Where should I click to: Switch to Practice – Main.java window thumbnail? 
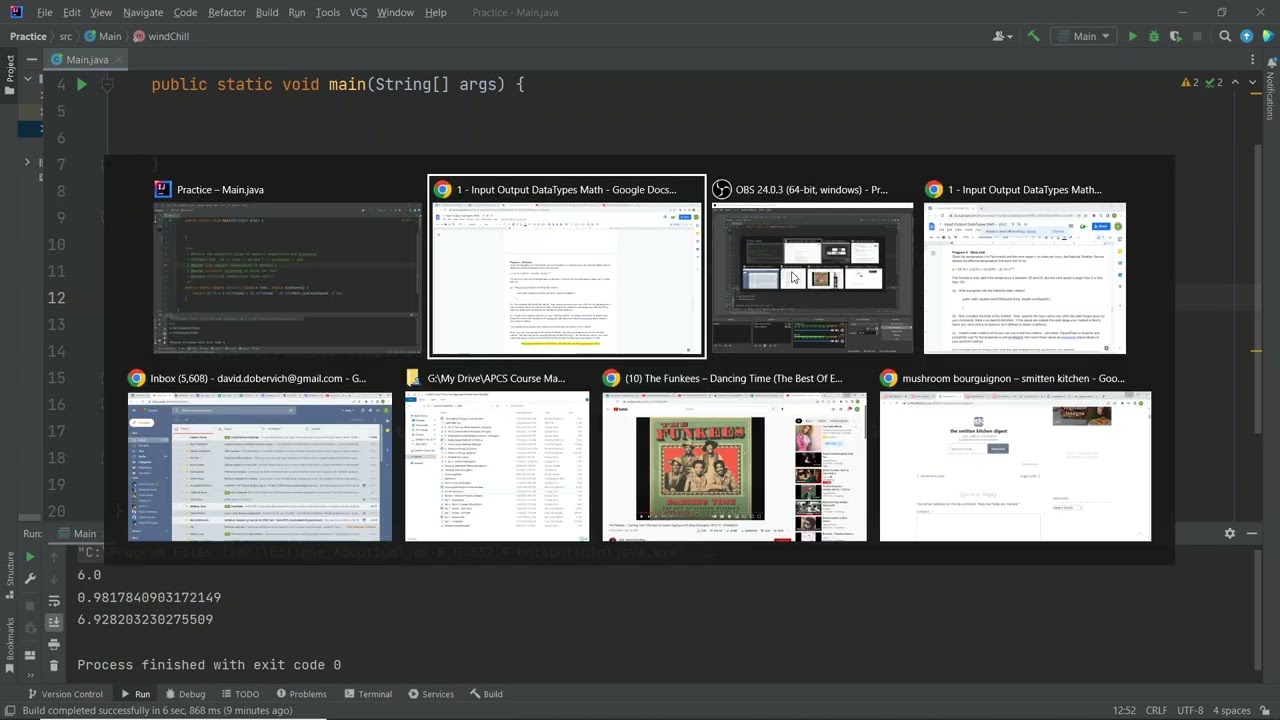(287, 267)
